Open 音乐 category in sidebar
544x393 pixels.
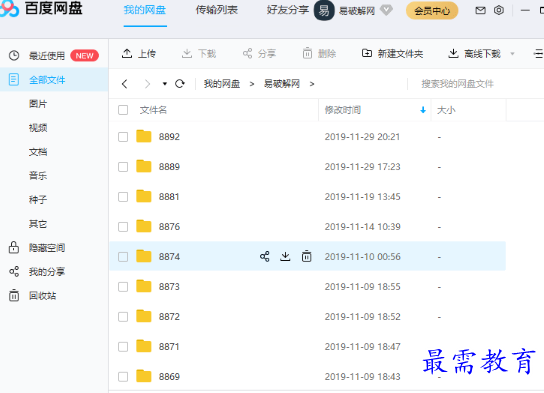pos(38,176)
